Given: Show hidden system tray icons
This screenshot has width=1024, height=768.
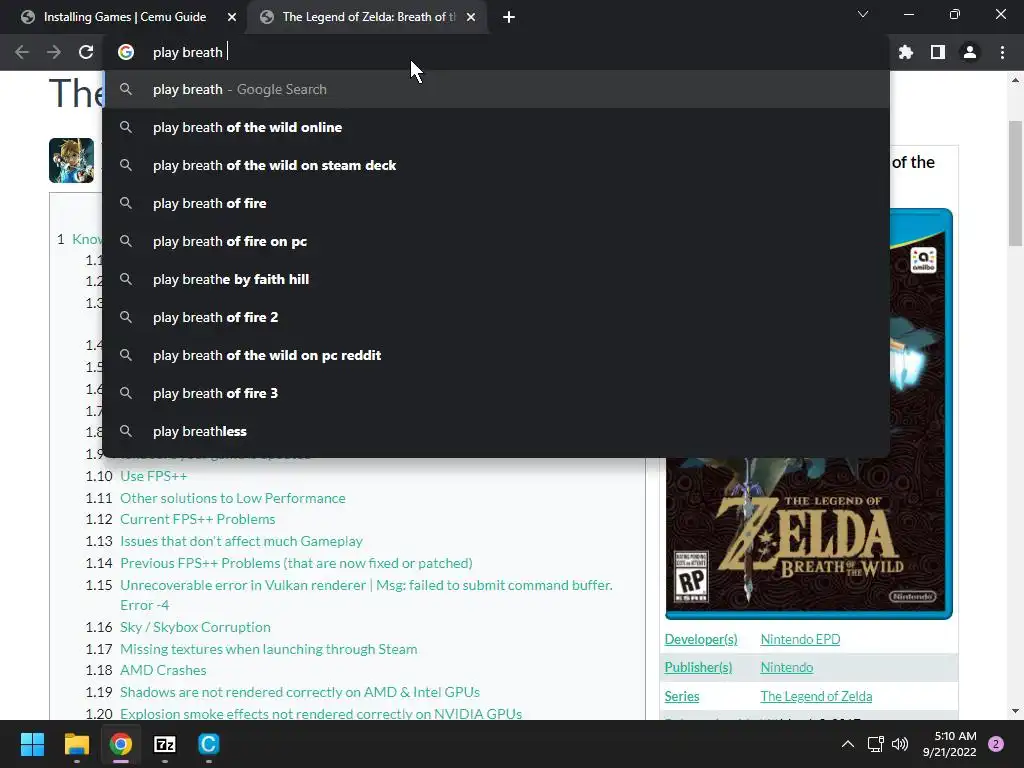Looking at the screenshot, I should tap(848, 744).
